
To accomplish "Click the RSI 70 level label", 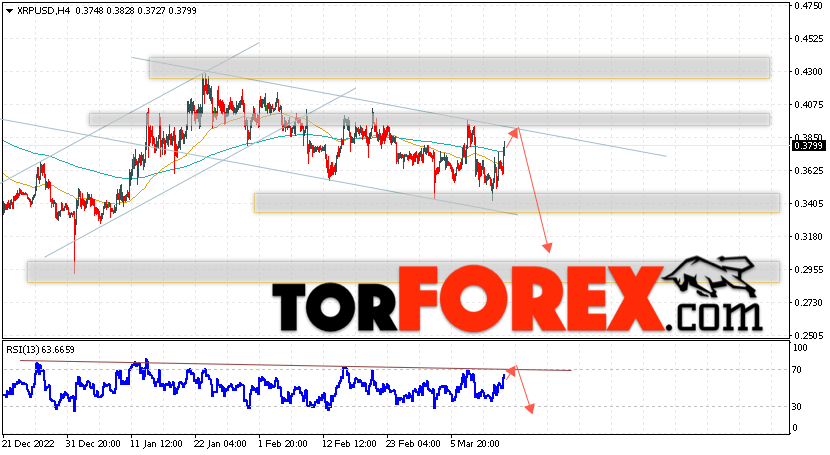I will [x=798, y=370].
